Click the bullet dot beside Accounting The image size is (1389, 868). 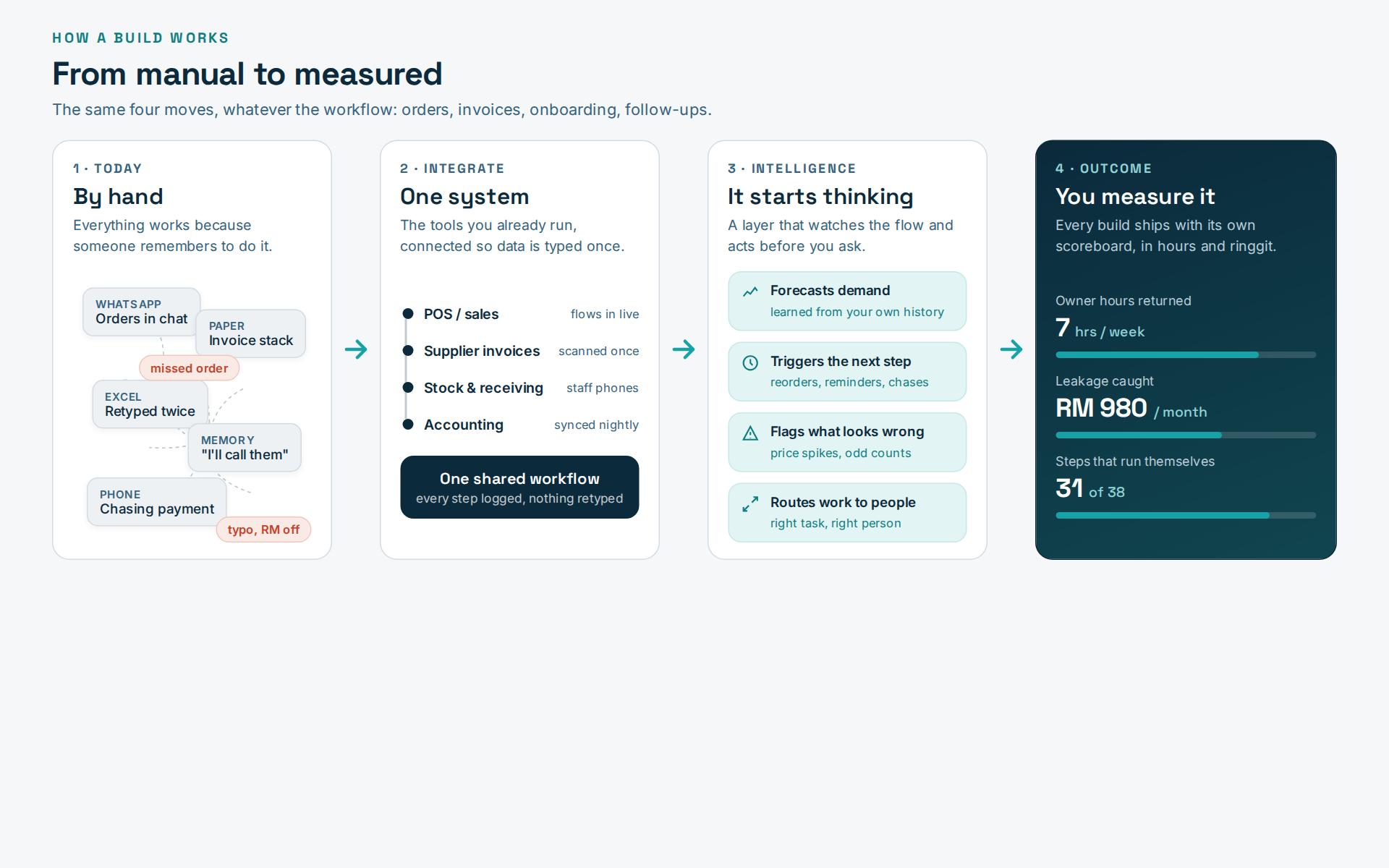(x=408, y=425)
